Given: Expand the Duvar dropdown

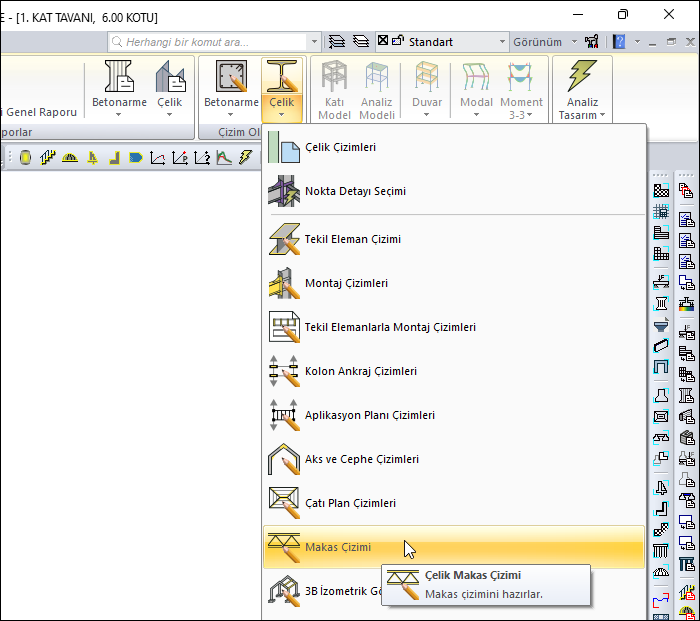Looking at the screenshot, I should tap(427, 108).
